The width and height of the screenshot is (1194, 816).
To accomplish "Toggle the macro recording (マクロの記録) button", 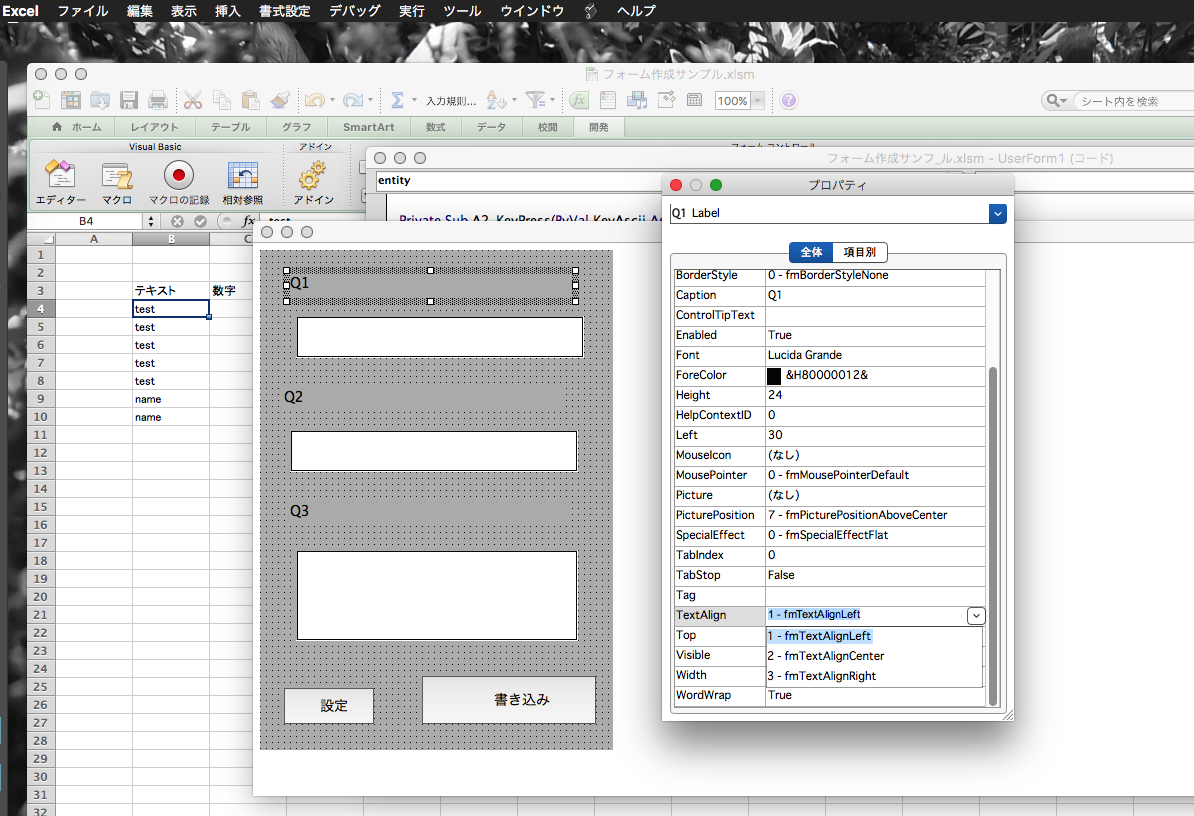I will tap(179, 177).
